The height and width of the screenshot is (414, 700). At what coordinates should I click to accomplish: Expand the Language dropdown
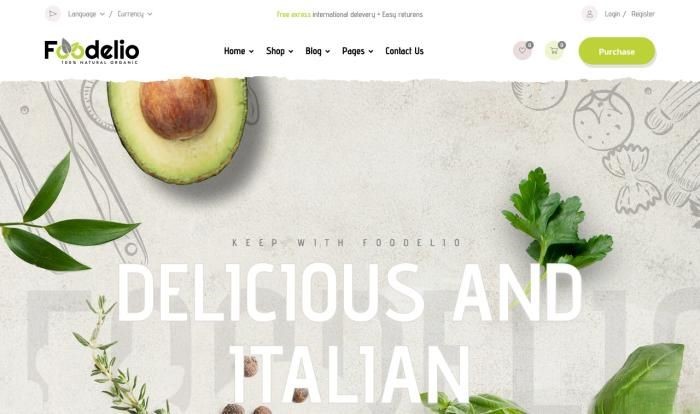[x=86, y=14]
